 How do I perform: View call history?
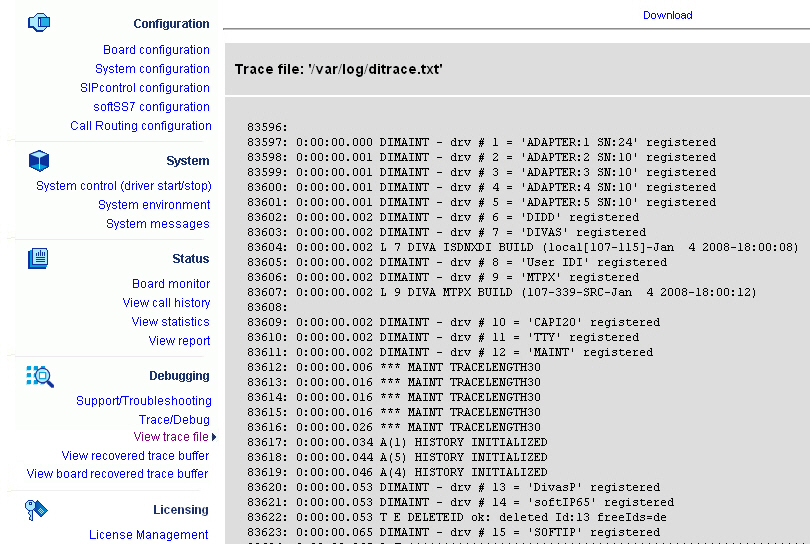point(166,303)
